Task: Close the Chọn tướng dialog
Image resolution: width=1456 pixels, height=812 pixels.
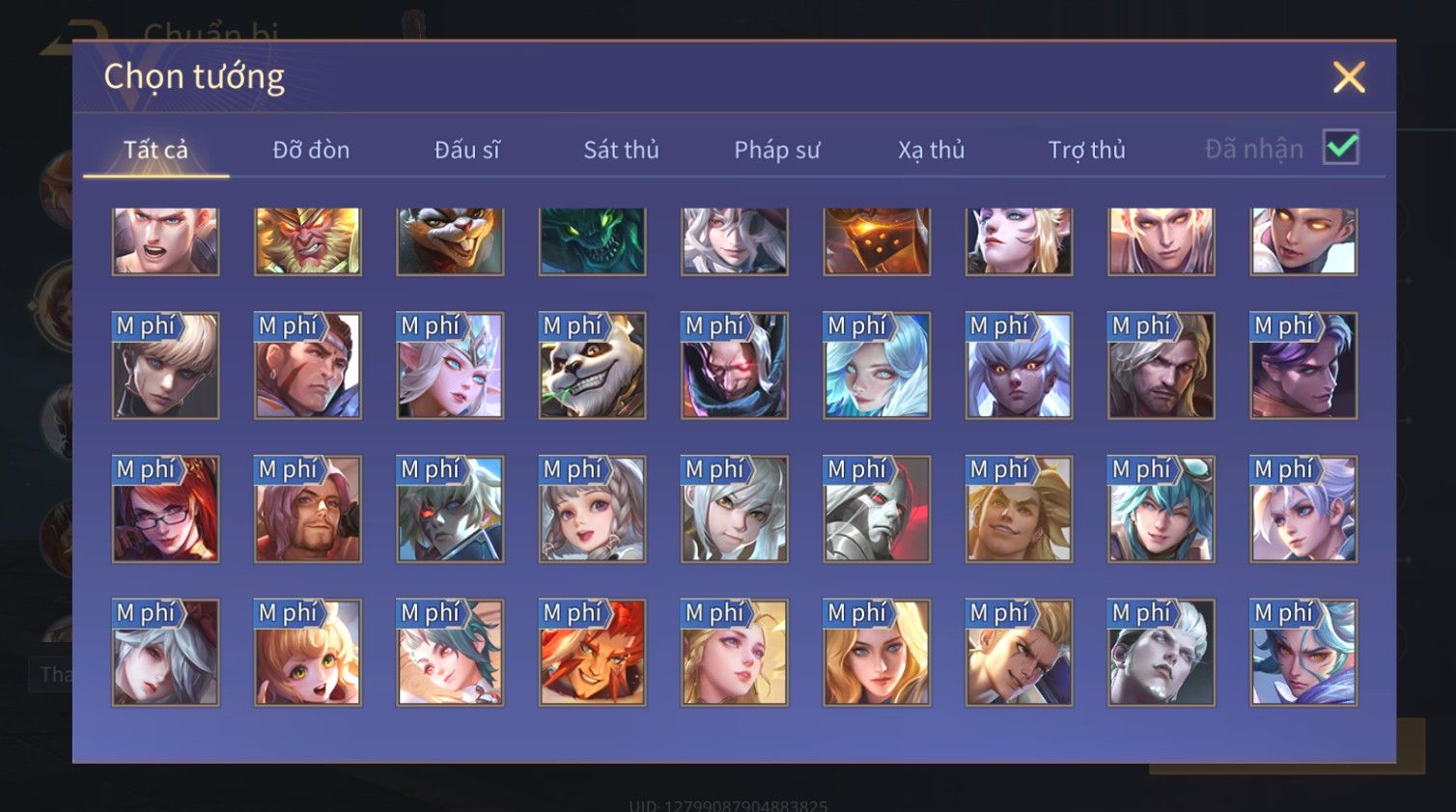Action: click(1349, 76)
